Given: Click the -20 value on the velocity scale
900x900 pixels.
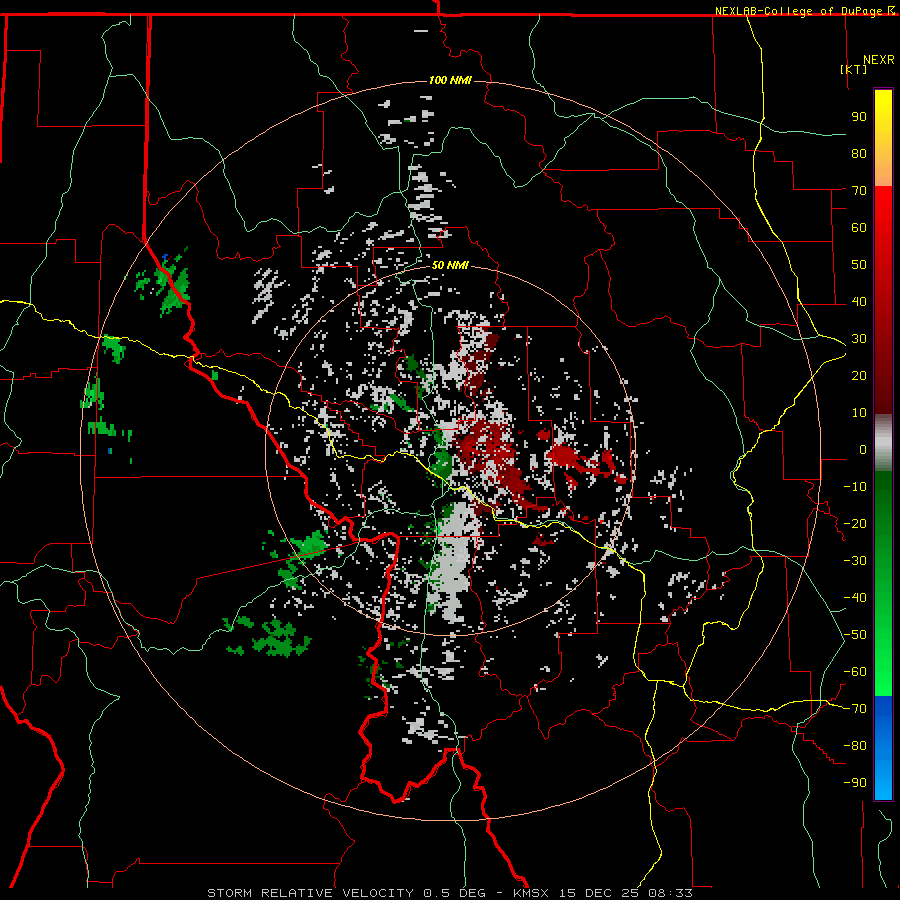Looking at the screenshot, I should click(855, 524).
